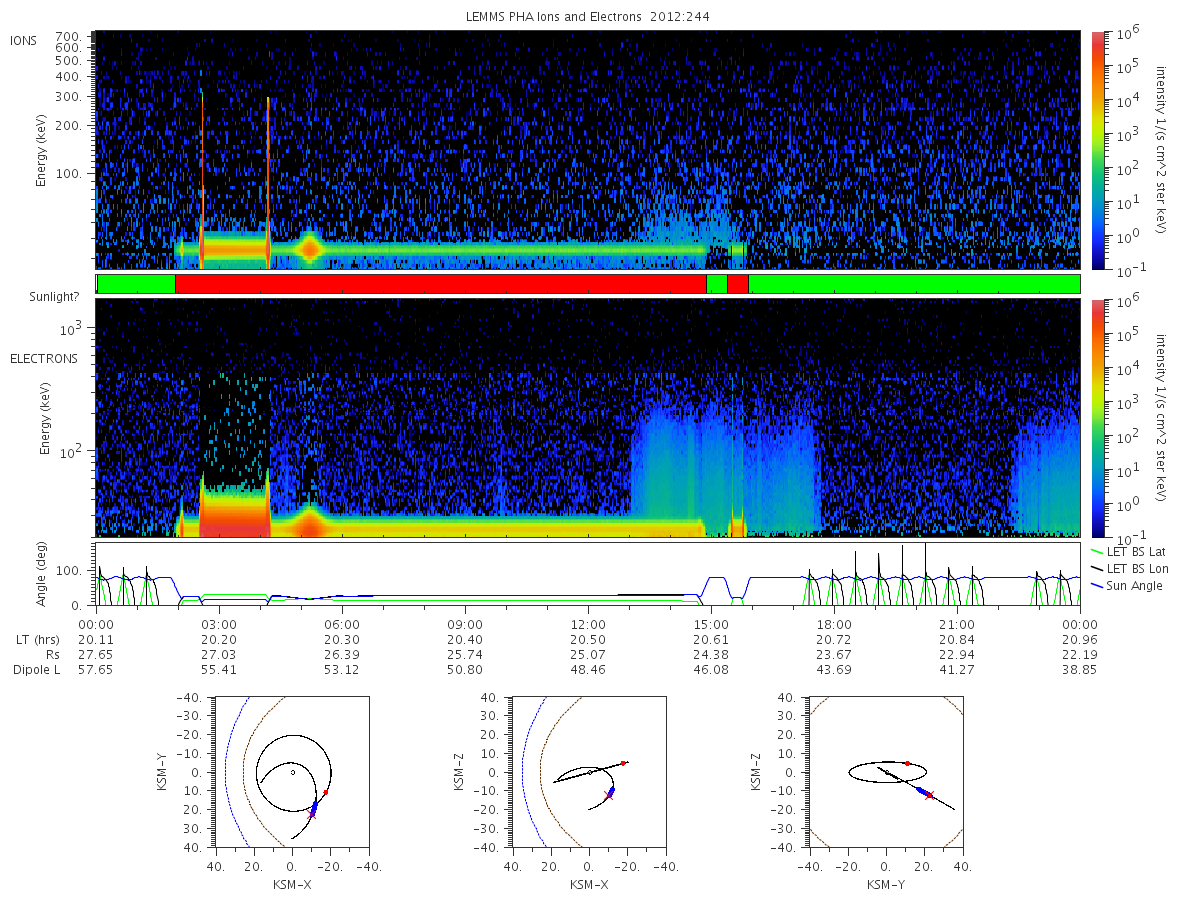Click the ions intensity color bar
The image size is (1200, 900).
coord(1097,150)
